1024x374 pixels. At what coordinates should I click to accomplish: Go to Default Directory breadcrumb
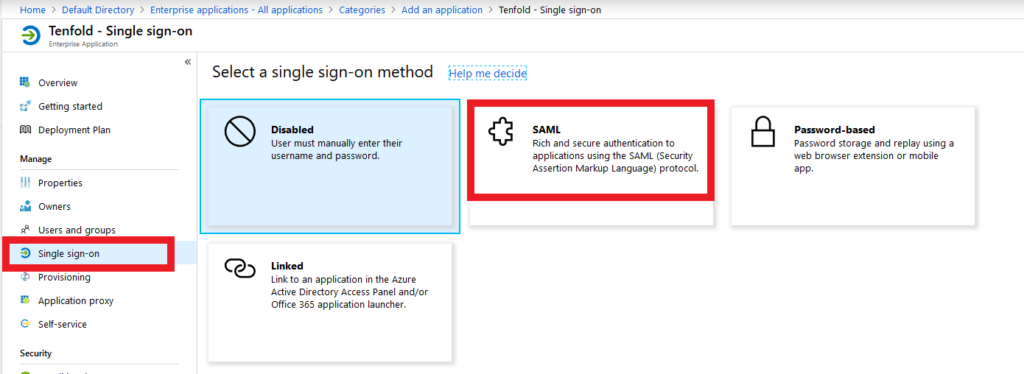tap(98, 10)
